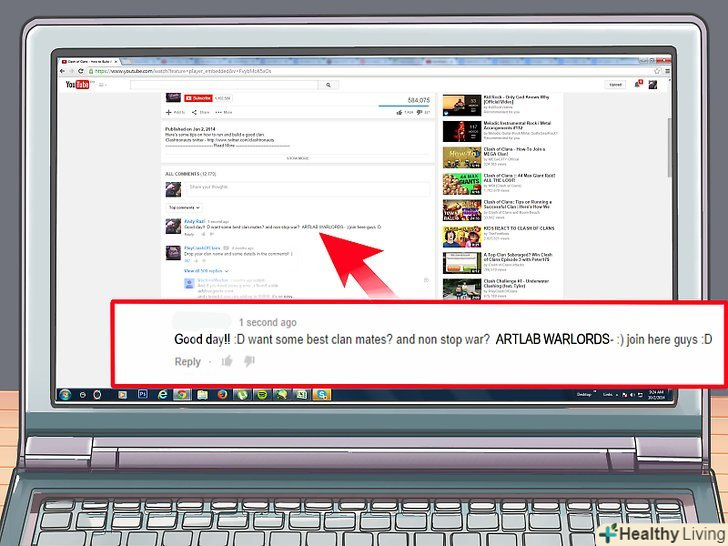
Task: Open Windows Start orb
Action: coord(65,394)
